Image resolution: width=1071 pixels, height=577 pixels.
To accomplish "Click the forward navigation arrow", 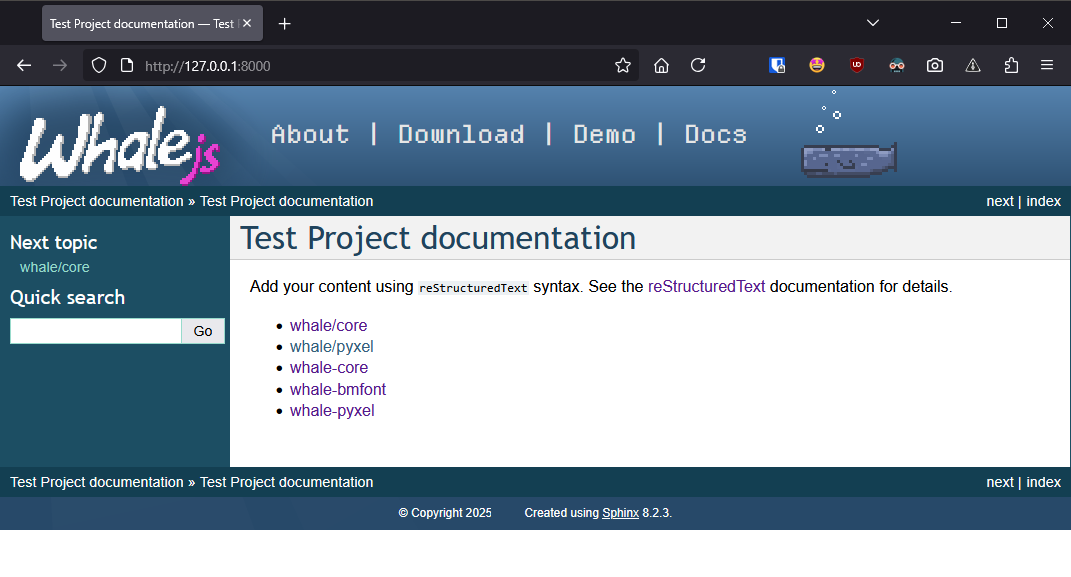I will point(60,66).
